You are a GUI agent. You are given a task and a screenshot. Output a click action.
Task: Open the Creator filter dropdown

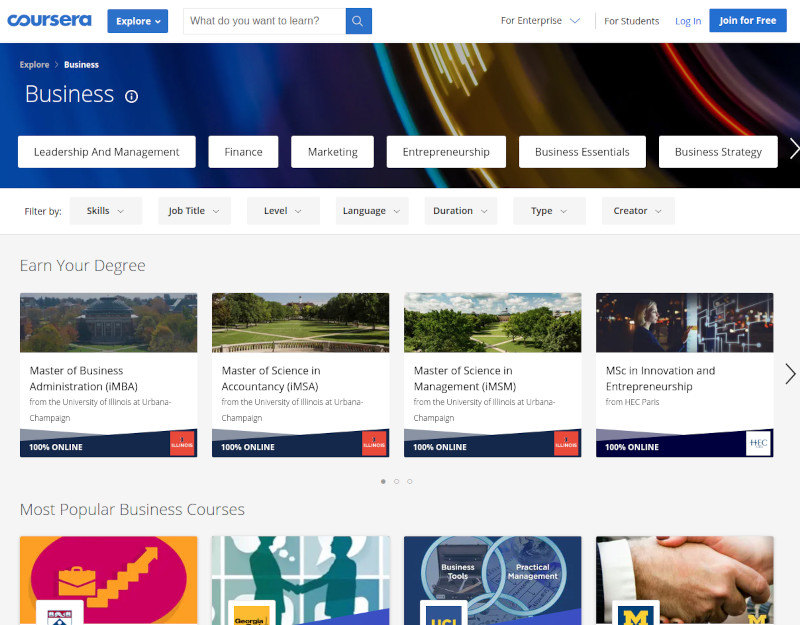pos(637,211)
